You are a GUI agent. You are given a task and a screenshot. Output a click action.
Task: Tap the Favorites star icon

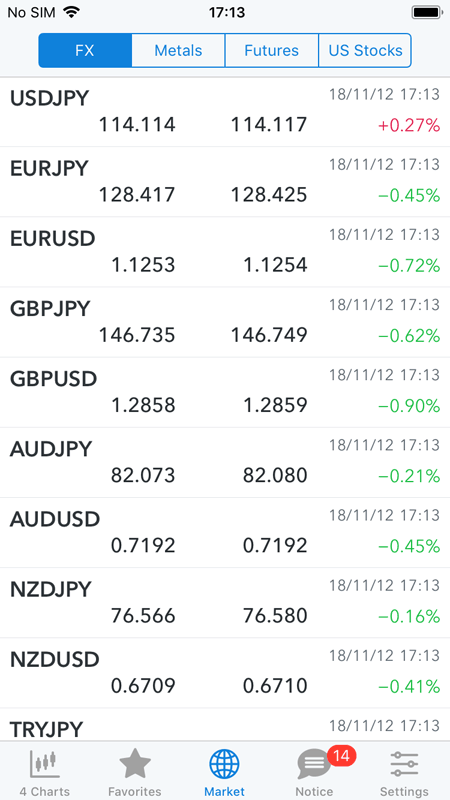135,764
